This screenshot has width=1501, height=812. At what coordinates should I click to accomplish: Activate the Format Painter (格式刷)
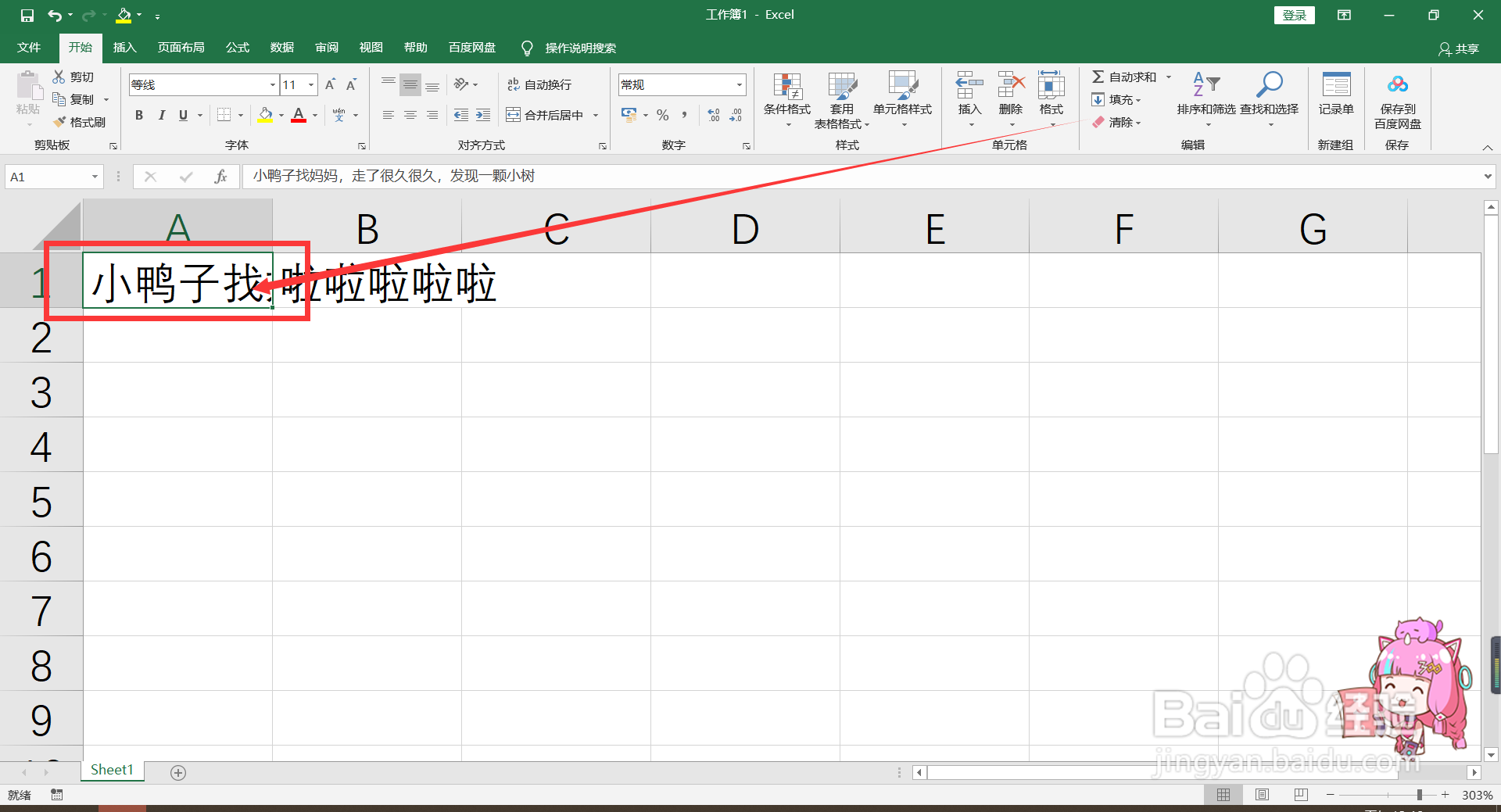tap(81, 122)
